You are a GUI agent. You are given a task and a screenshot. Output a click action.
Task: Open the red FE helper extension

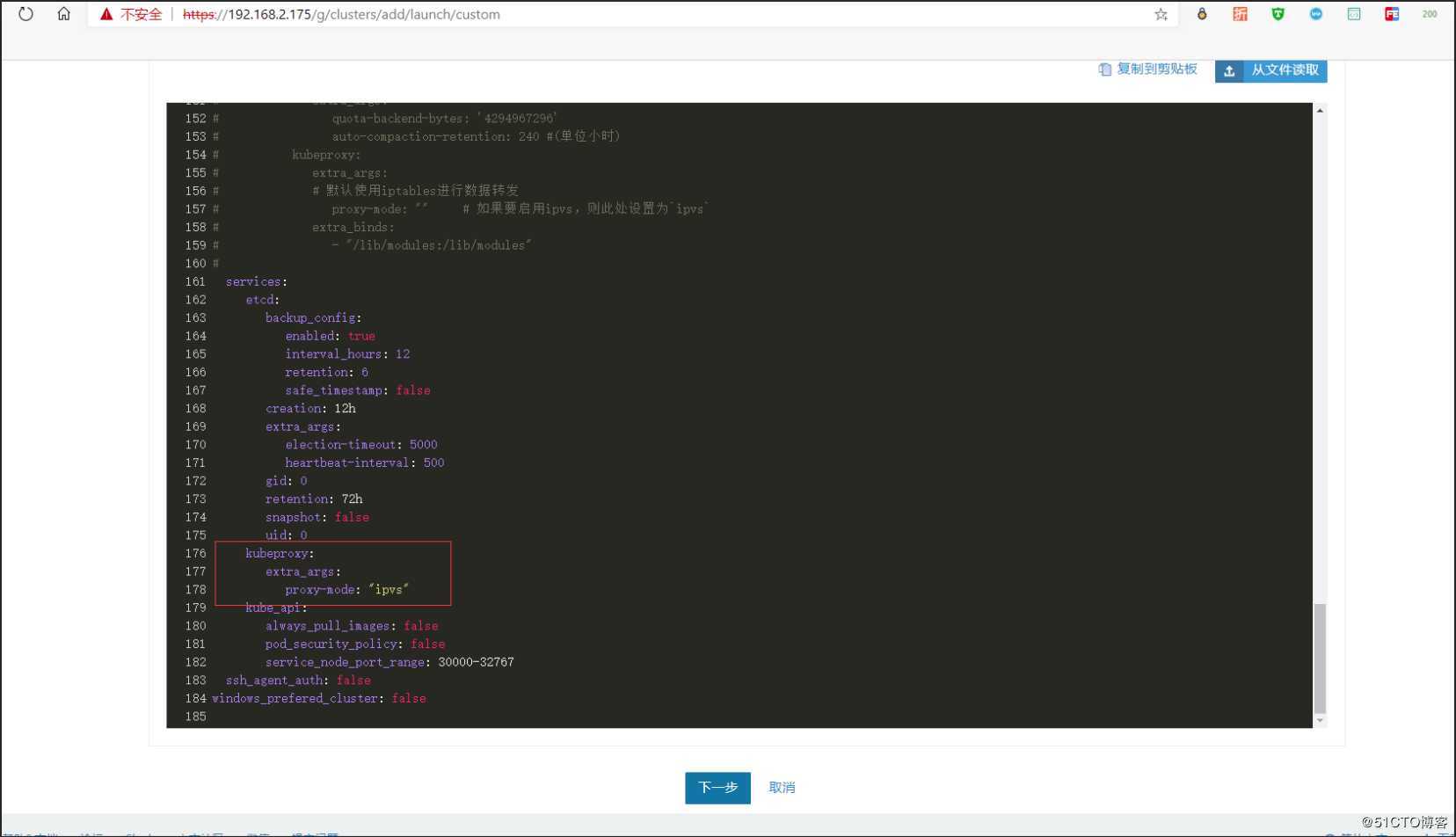(1392, 14)
